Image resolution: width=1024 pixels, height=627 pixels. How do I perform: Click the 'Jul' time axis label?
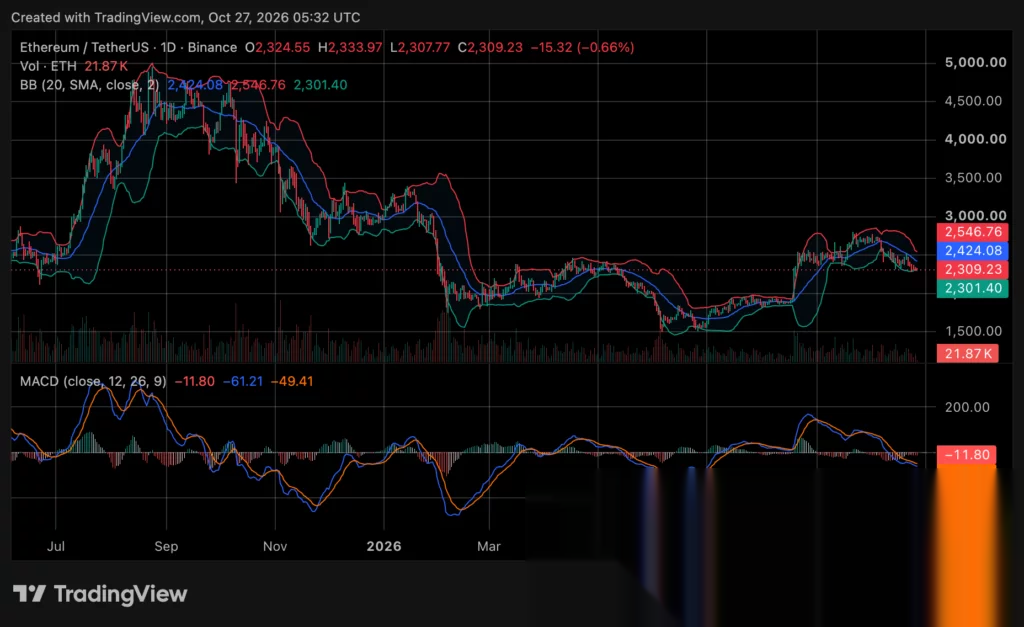coord(56,547)
